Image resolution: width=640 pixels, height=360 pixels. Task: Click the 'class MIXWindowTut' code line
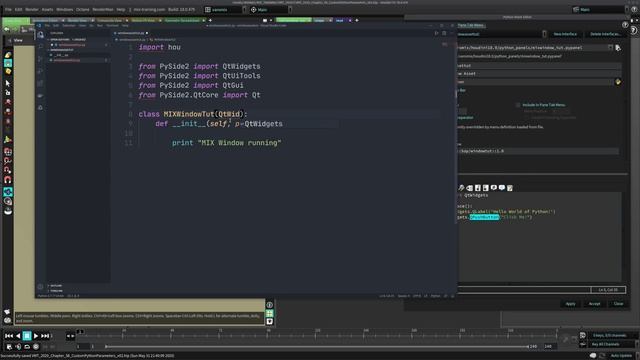click(193, 114)
